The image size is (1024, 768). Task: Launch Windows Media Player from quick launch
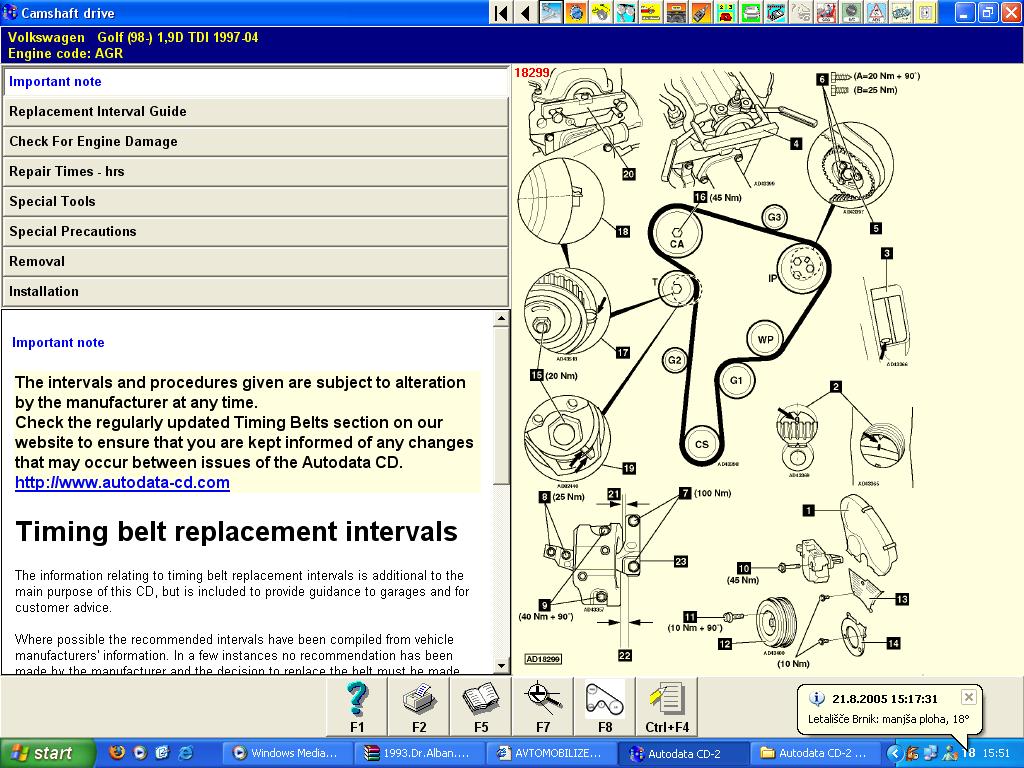coord(140,752)
